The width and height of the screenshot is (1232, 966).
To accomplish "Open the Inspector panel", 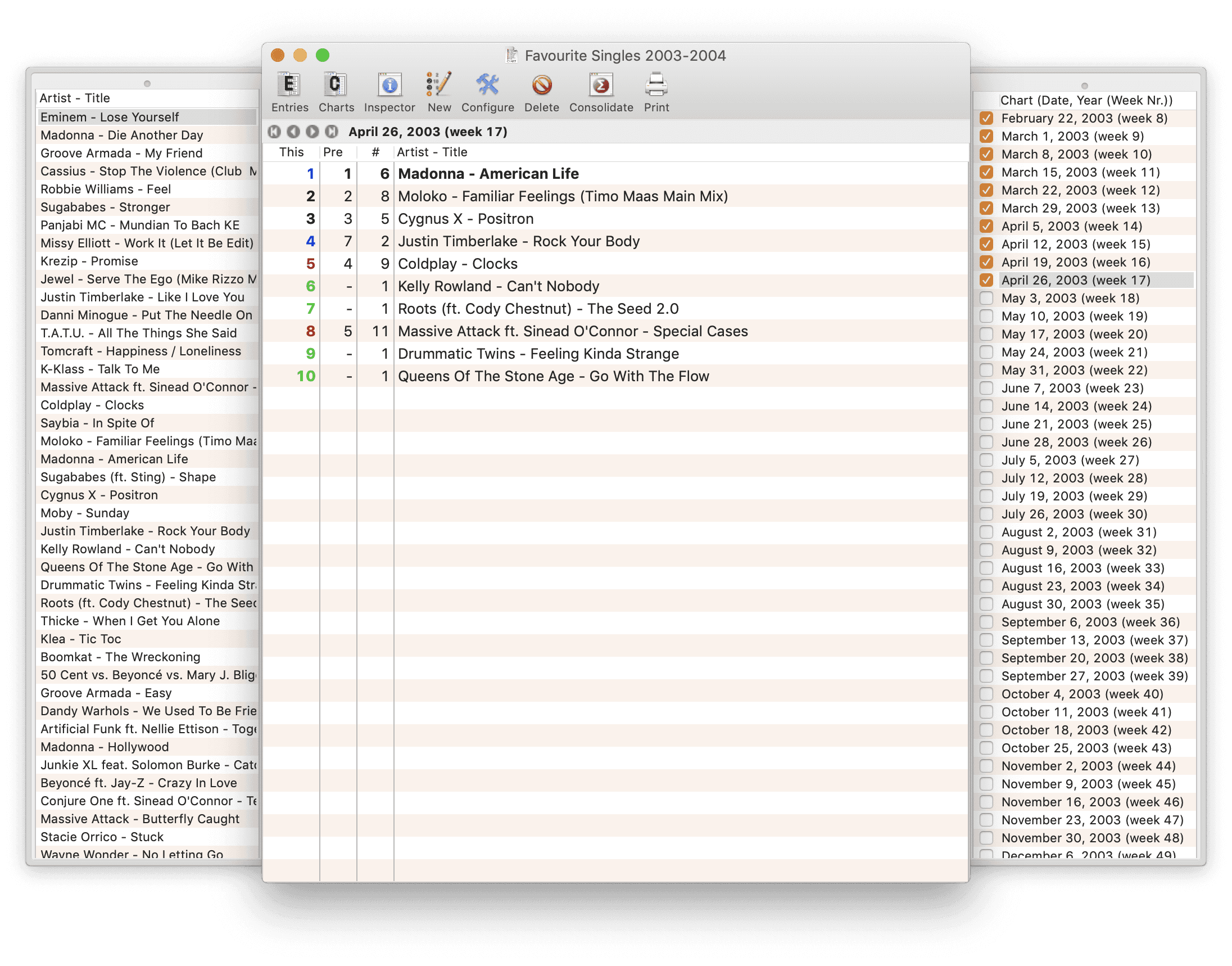I will tap(389, 86).
